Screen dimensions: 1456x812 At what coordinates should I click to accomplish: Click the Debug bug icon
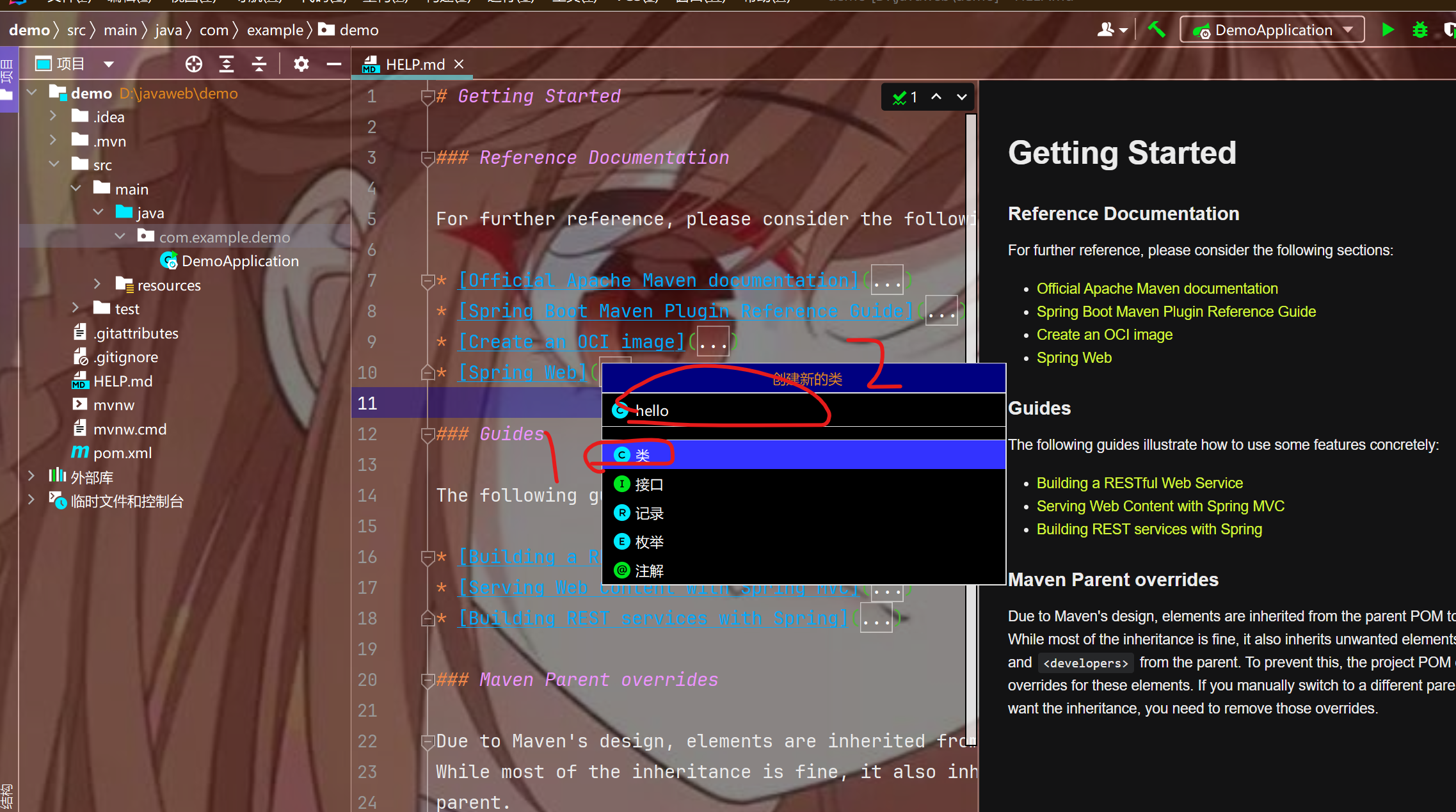[1420, 30]
